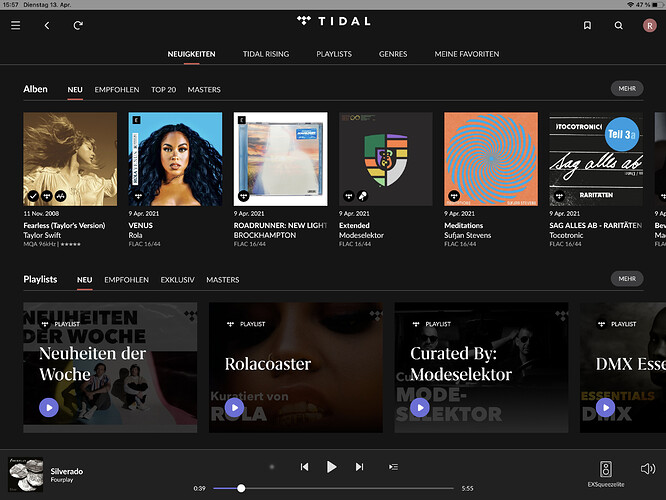This screenshot has height=500, width=666.
Task: Select EXSqueezelite player device icon
Action: click(x=606, y=469)
